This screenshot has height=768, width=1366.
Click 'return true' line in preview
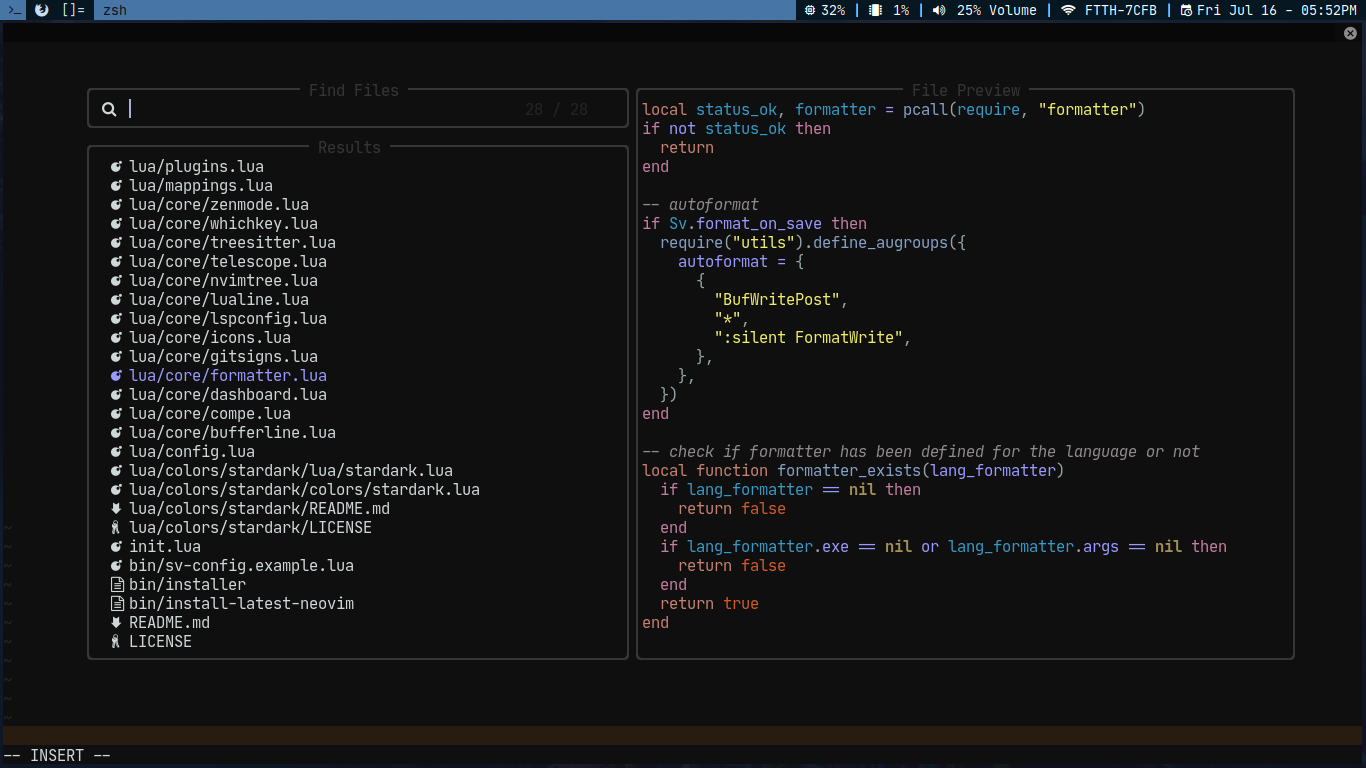point(709,604)
